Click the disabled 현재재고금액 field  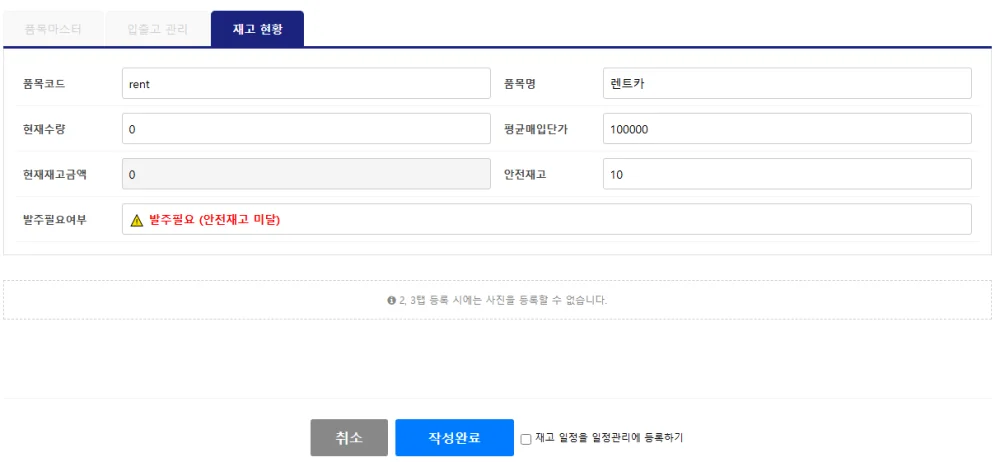[306, 174]
